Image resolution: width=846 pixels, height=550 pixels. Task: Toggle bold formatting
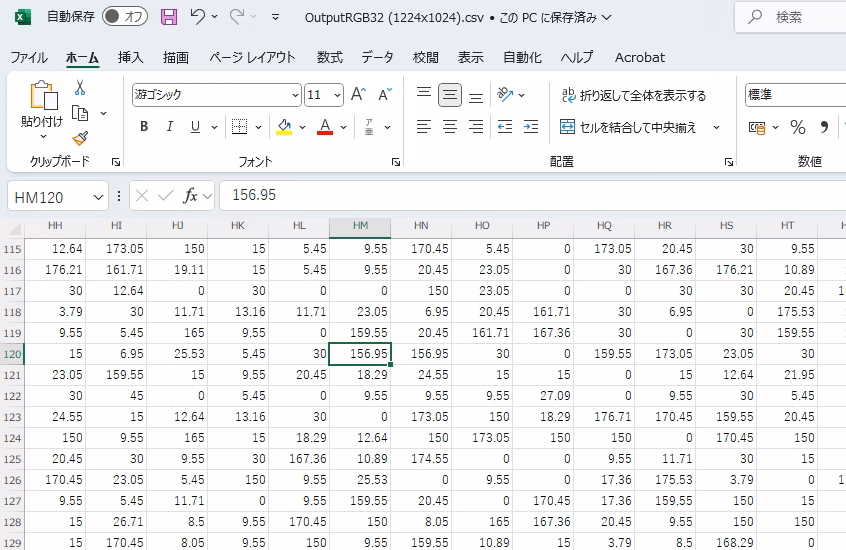coord(144,126)
